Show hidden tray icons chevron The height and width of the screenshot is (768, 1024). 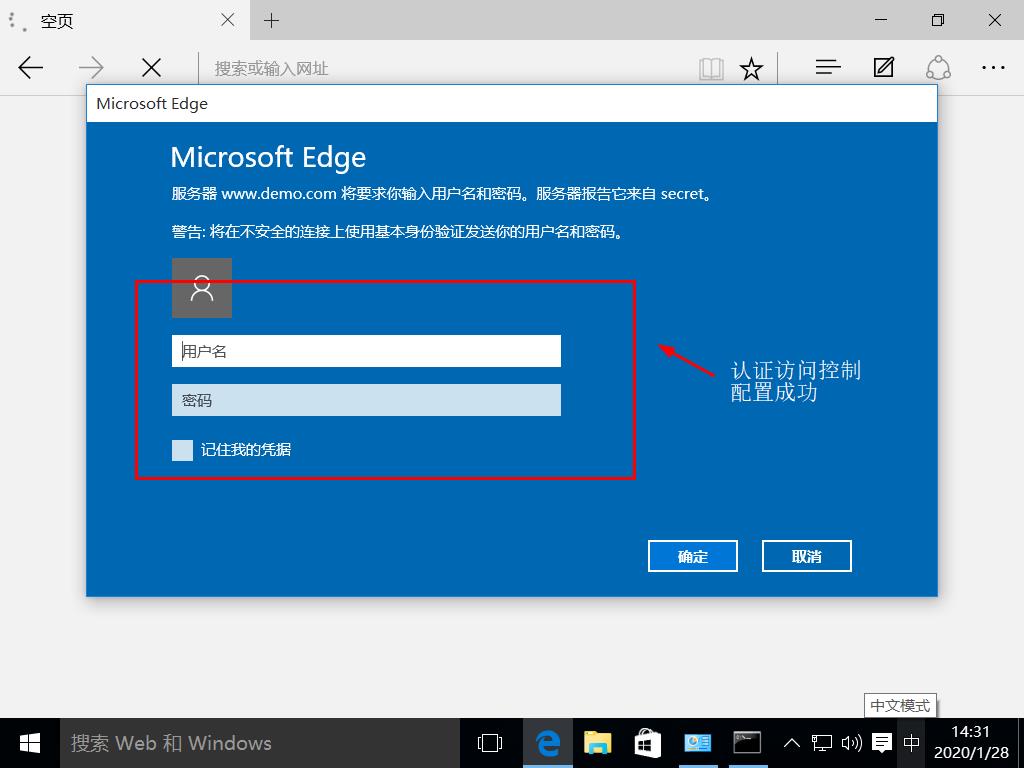point(792,743)
